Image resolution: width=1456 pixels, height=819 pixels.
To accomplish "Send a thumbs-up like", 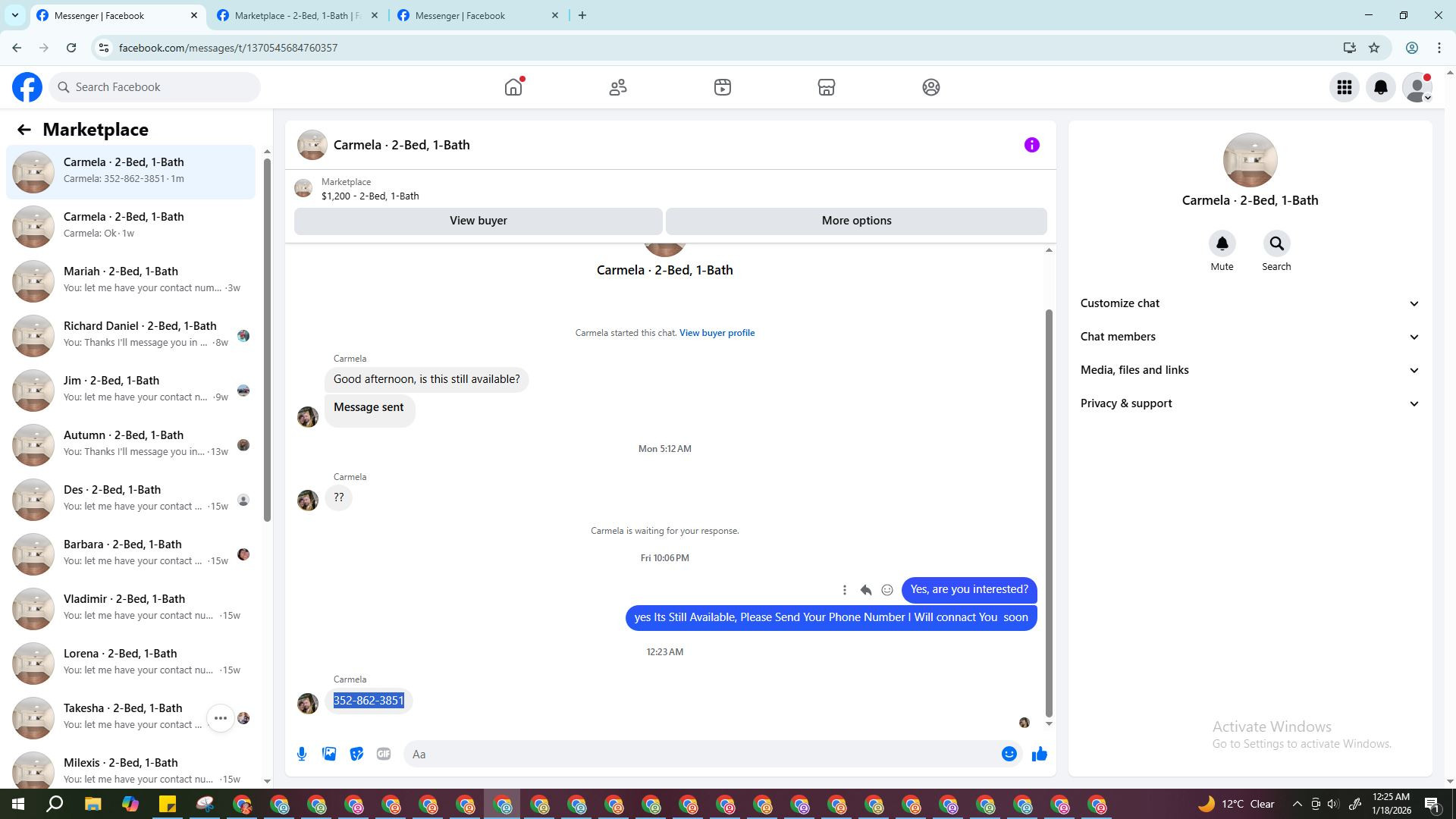I will (1039, 754).
